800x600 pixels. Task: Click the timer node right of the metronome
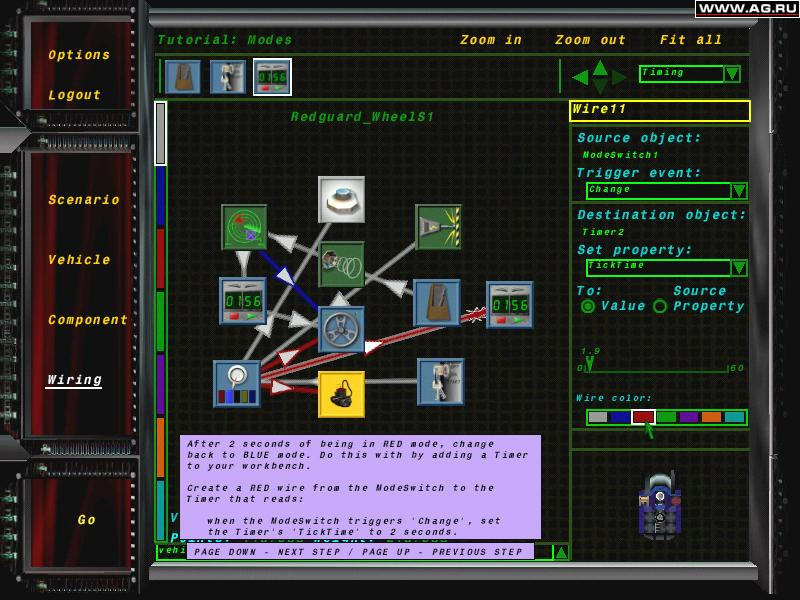[510, 305]
